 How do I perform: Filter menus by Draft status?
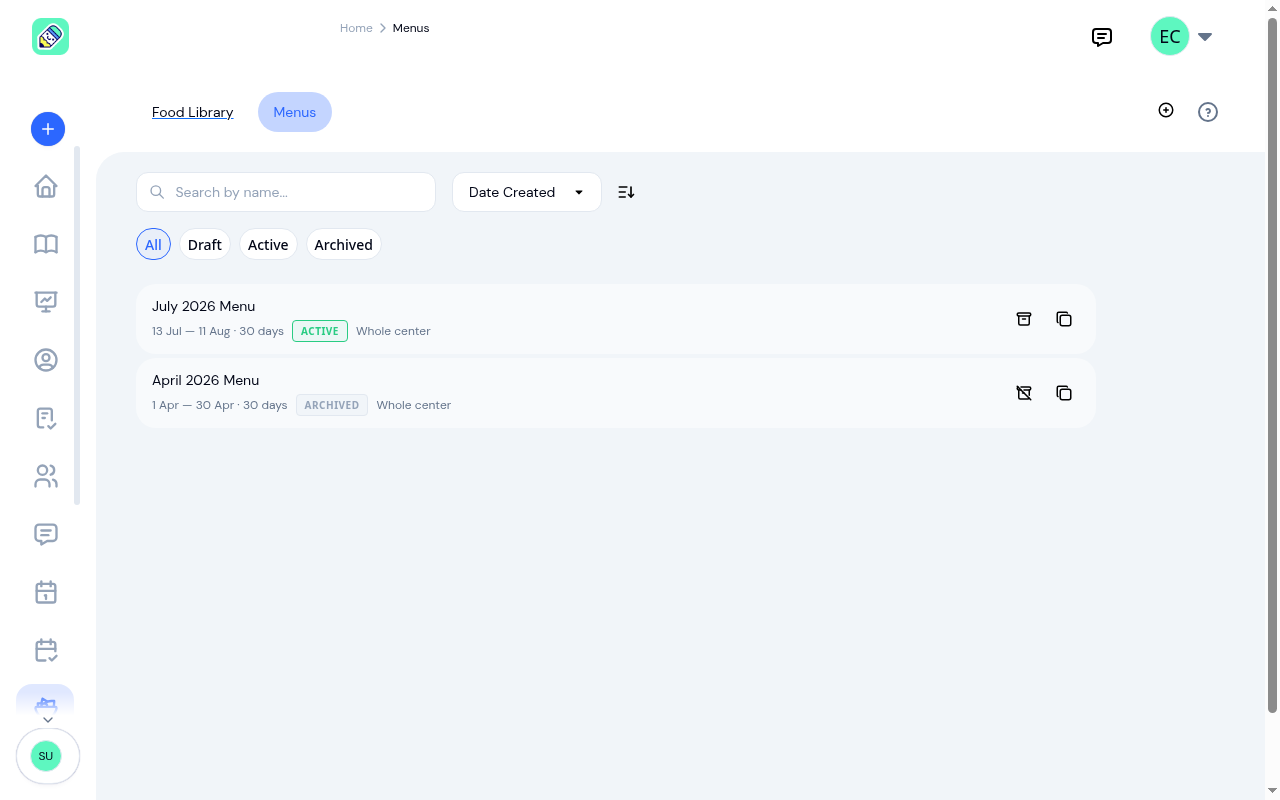205,245
